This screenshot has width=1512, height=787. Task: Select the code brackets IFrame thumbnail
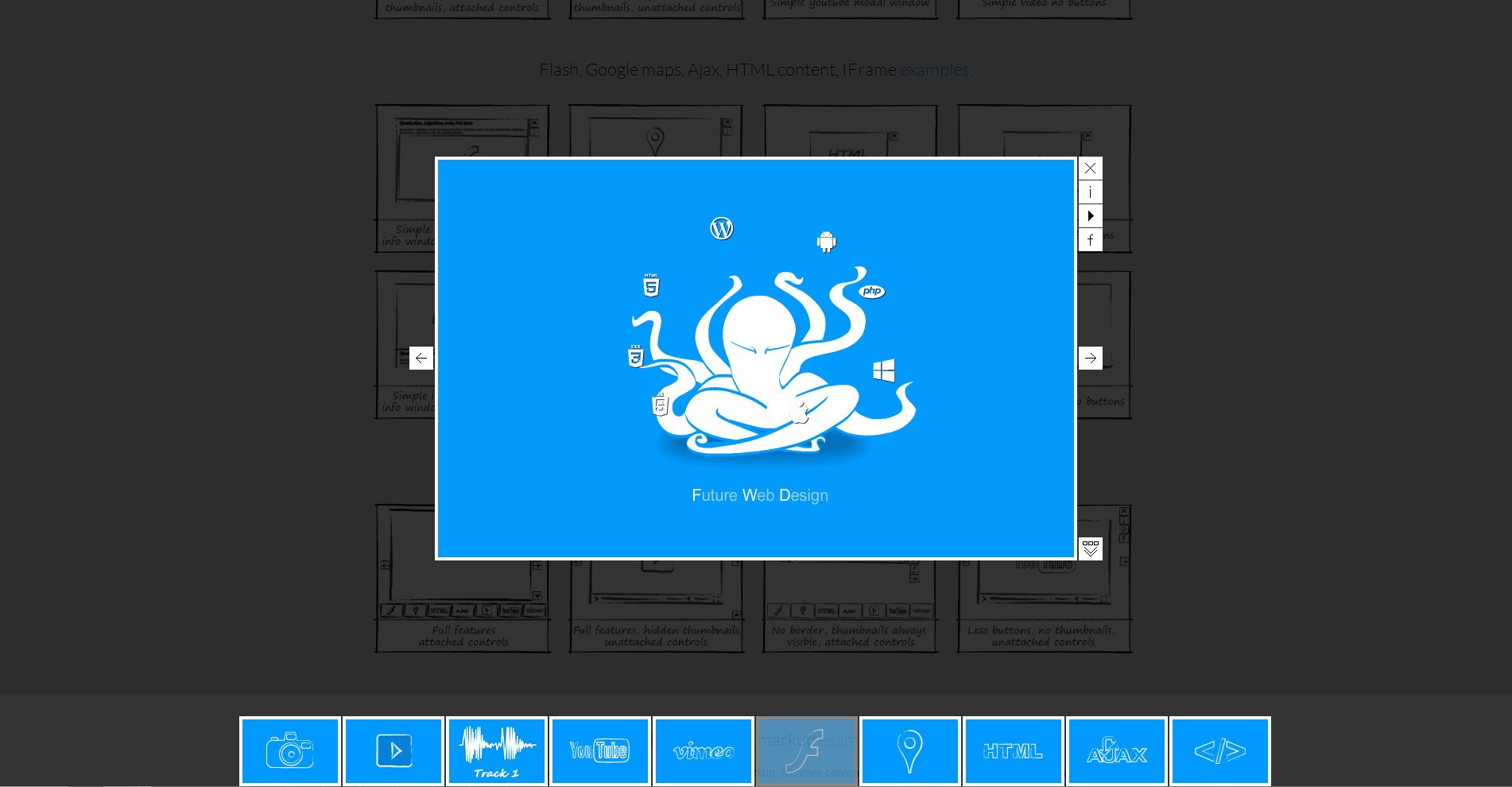(1220, 751)
